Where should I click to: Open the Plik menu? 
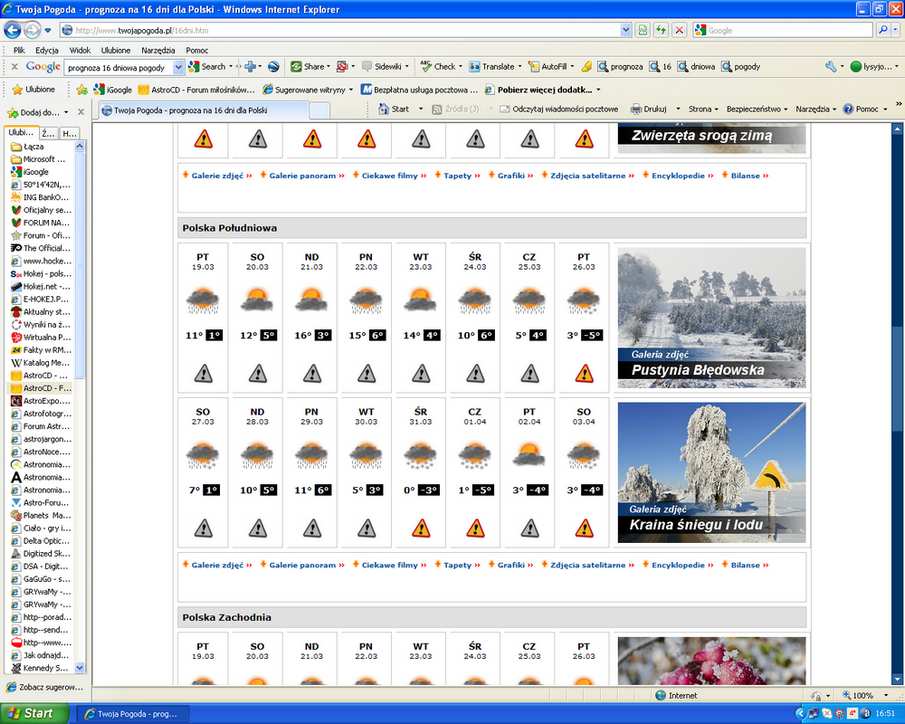click(19, 50)
